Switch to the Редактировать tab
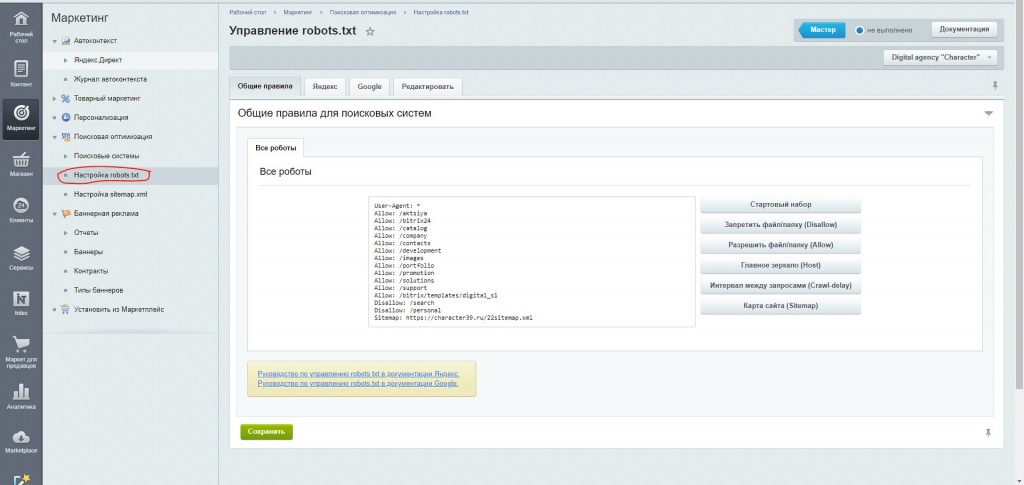Screen dimensions: 1024x485 click(x=427, y=87)
